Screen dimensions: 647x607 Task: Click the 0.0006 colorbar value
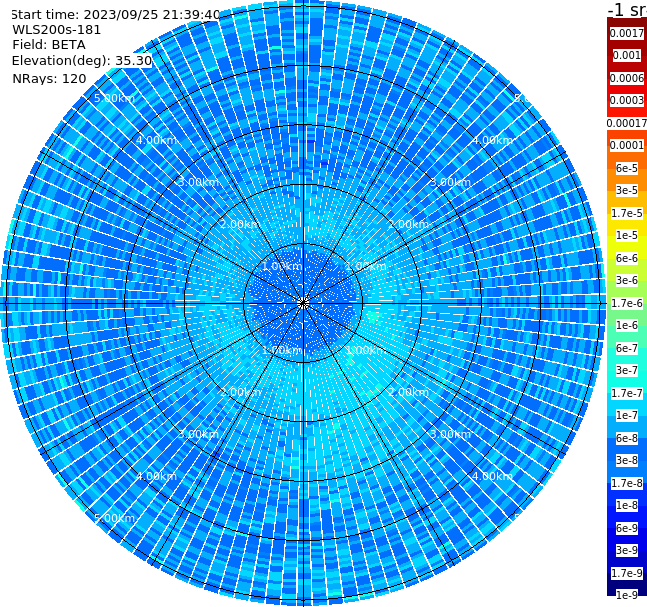[627, 78]
